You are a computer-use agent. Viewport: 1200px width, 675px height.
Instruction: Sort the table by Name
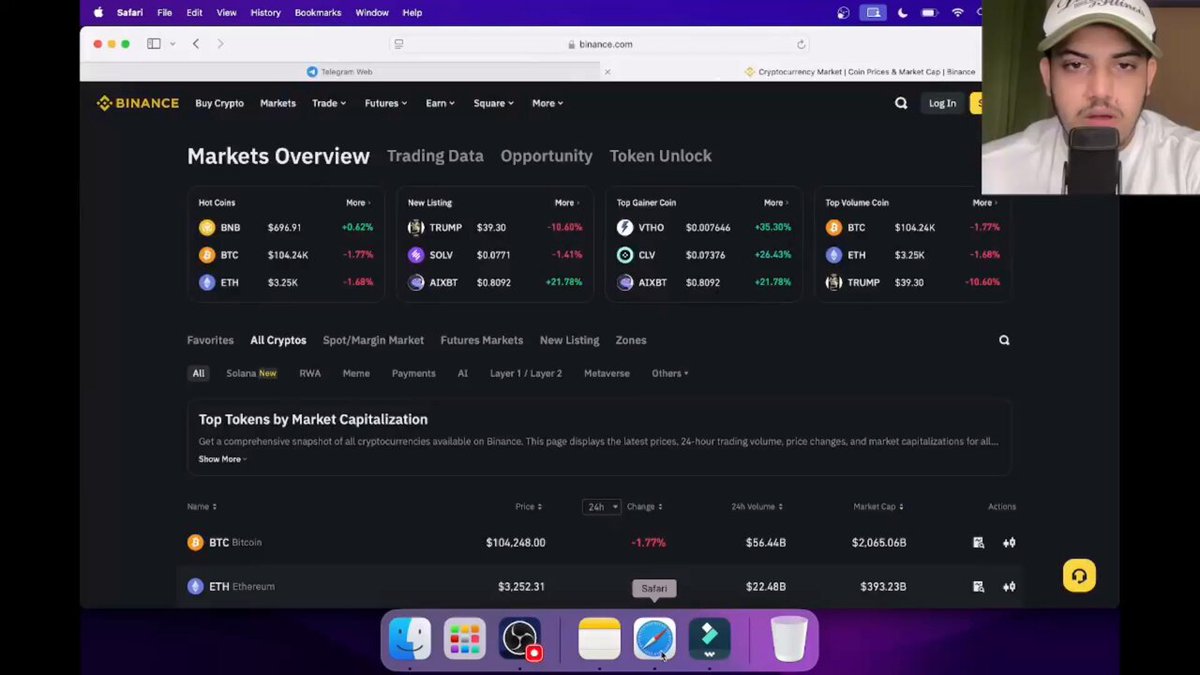201,507
